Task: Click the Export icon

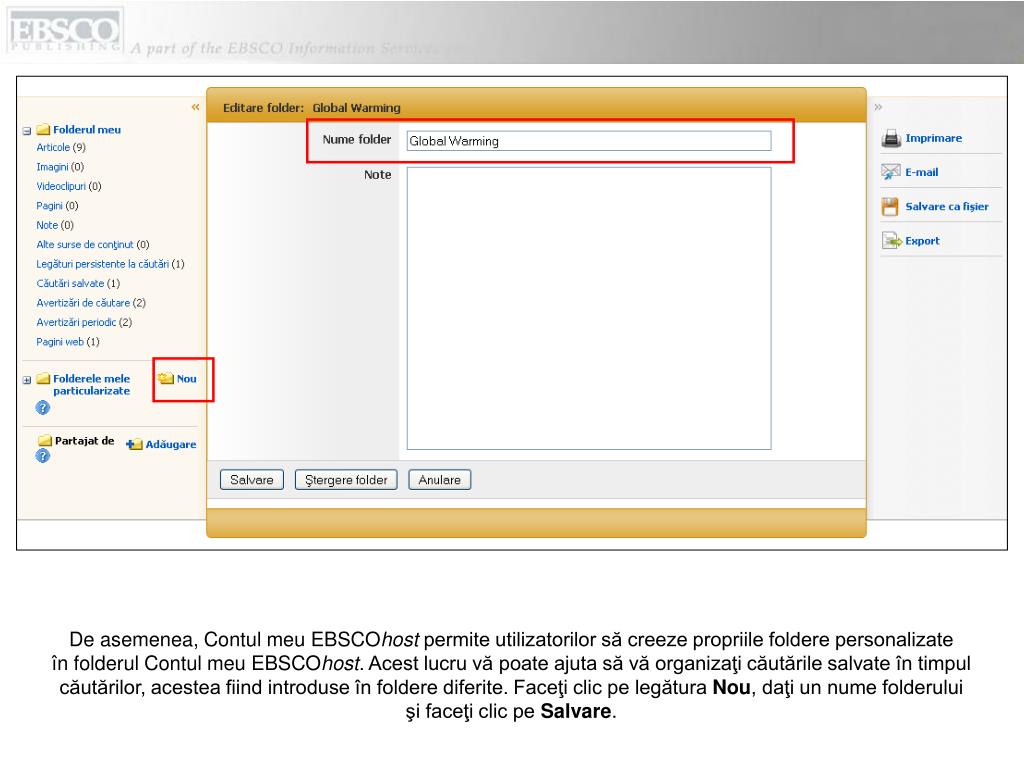Action: pyautogui.click(x=891, y=241)
